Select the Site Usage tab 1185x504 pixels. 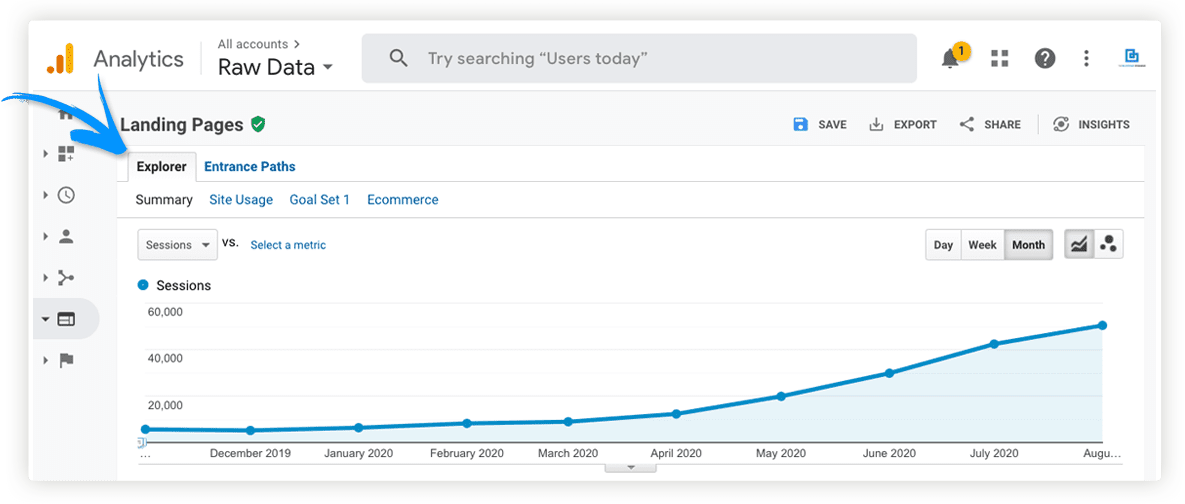241,200
